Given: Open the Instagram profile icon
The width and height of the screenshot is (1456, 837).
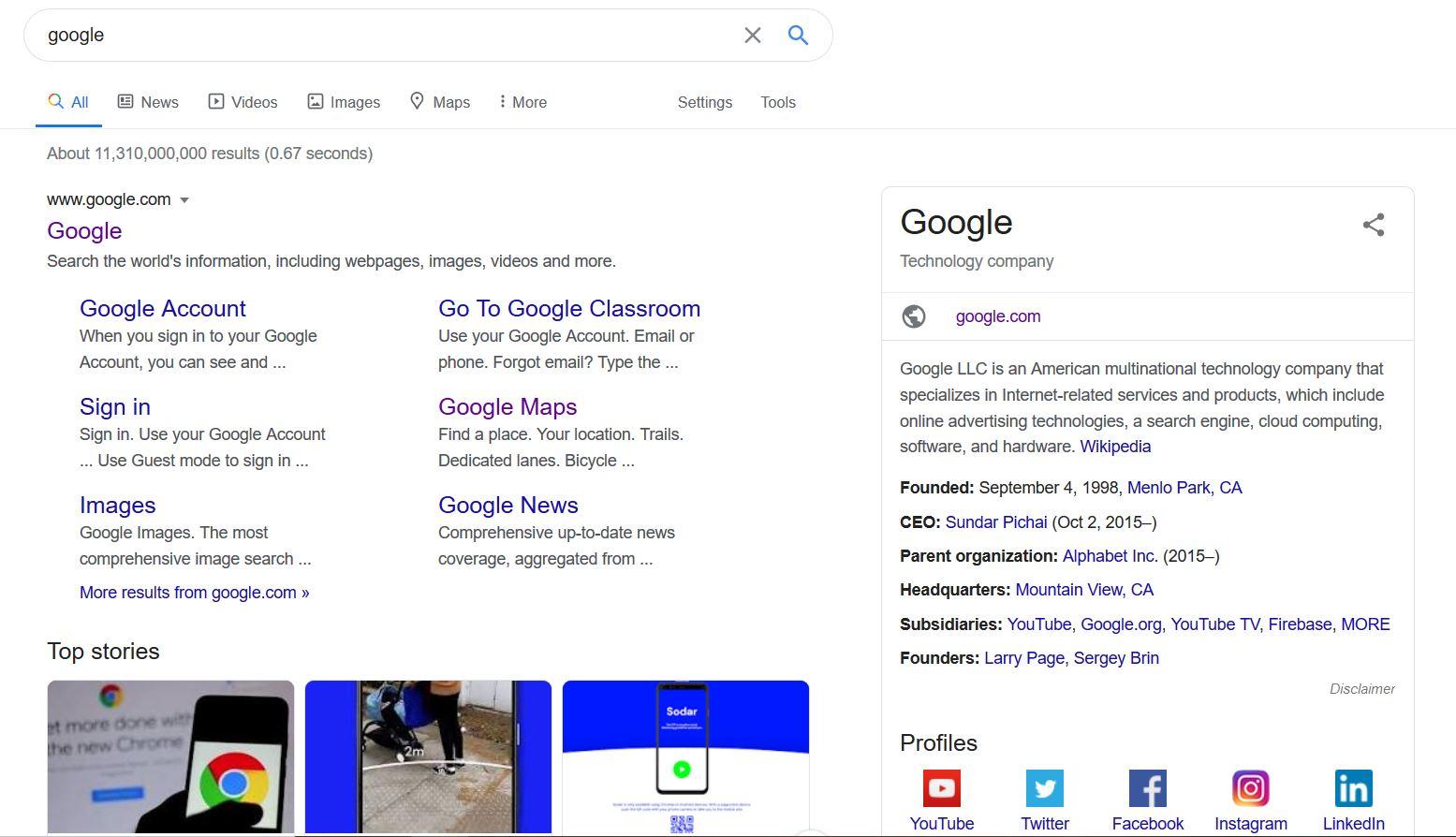Looking at the screenshot, I should [1251, 788].
